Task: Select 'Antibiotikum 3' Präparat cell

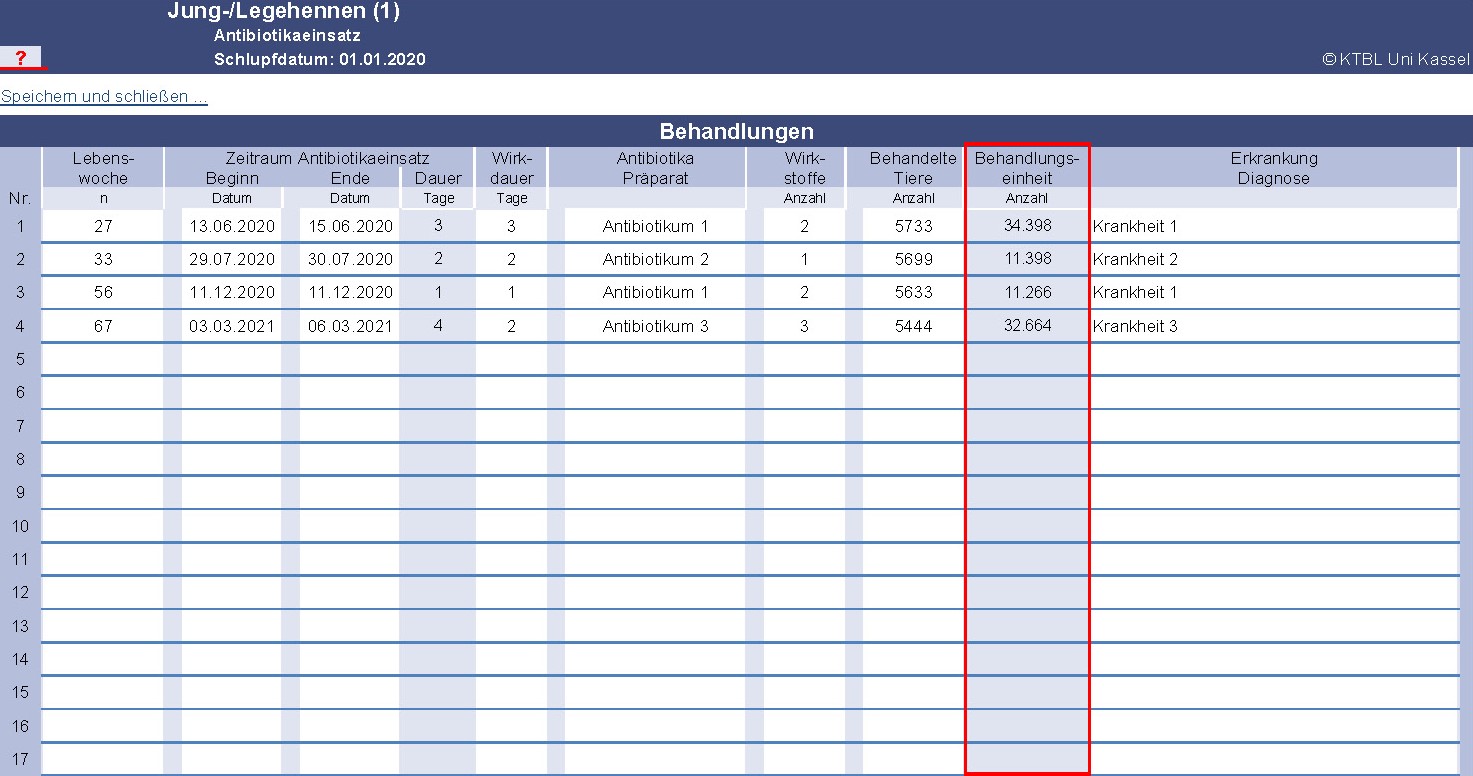Action: coord(655,326)
